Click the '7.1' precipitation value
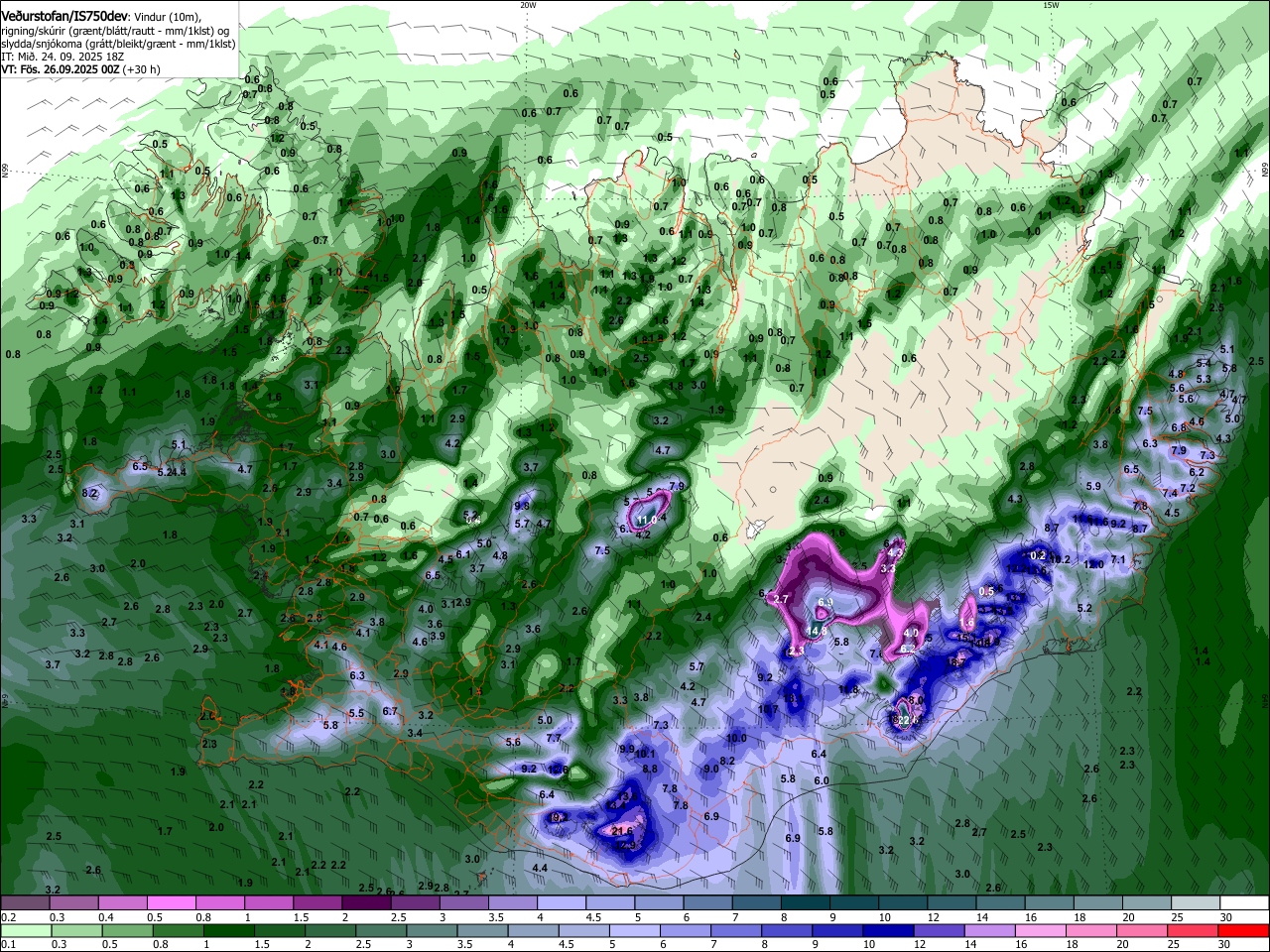This screenshot has height=952, width=1270. (x=1118, y=560)
